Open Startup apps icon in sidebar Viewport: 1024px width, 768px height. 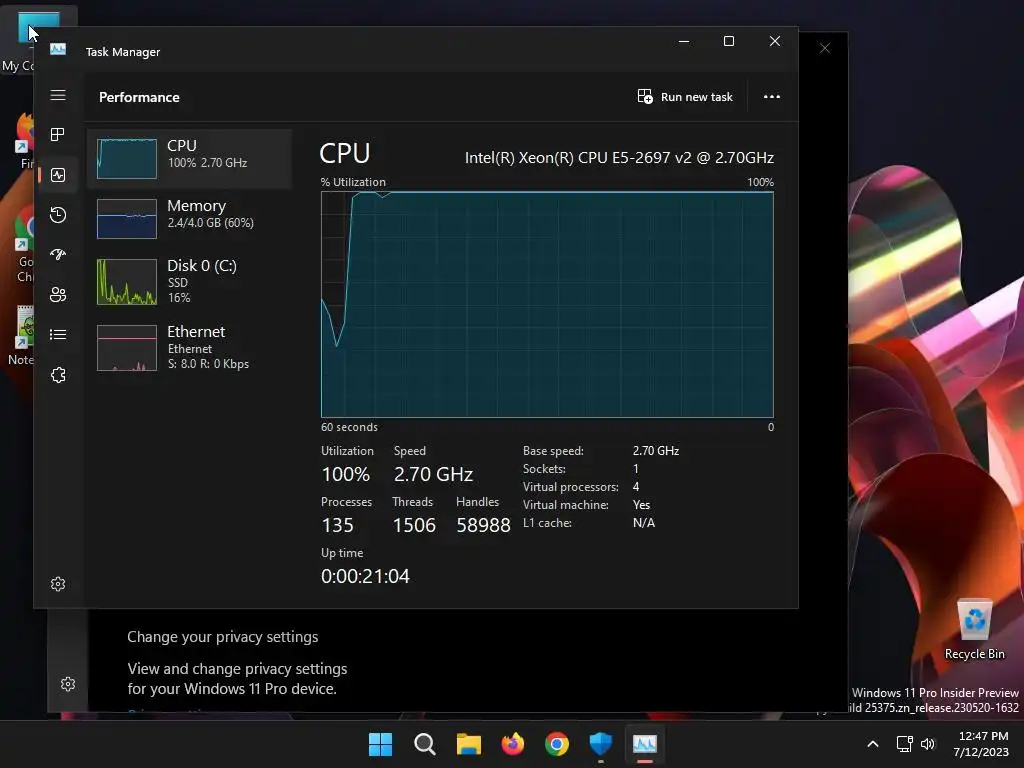click(x=57, y=255)
